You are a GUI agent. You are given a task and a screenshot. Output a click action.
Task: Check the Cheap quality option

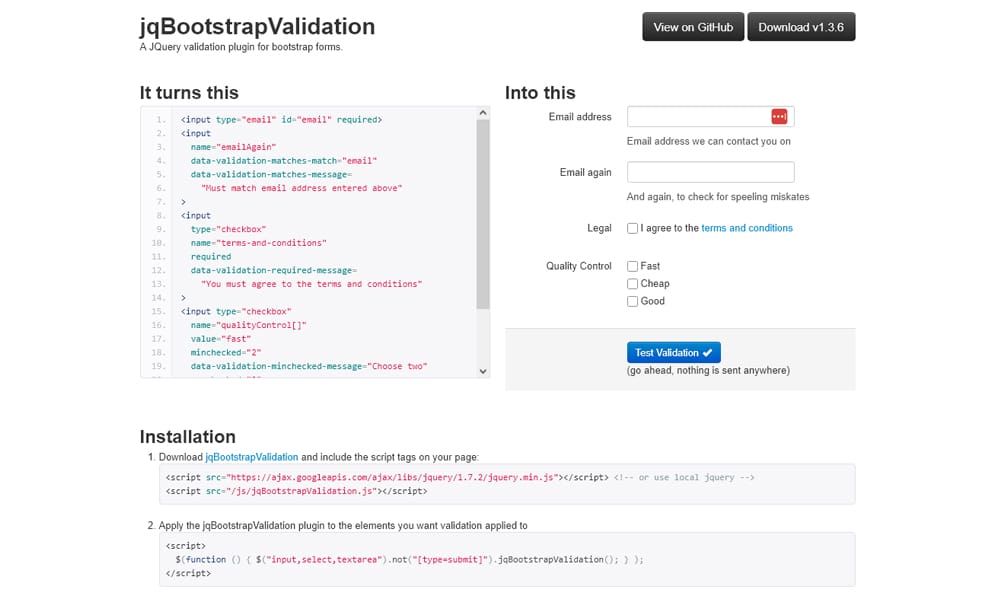point(632,284)
